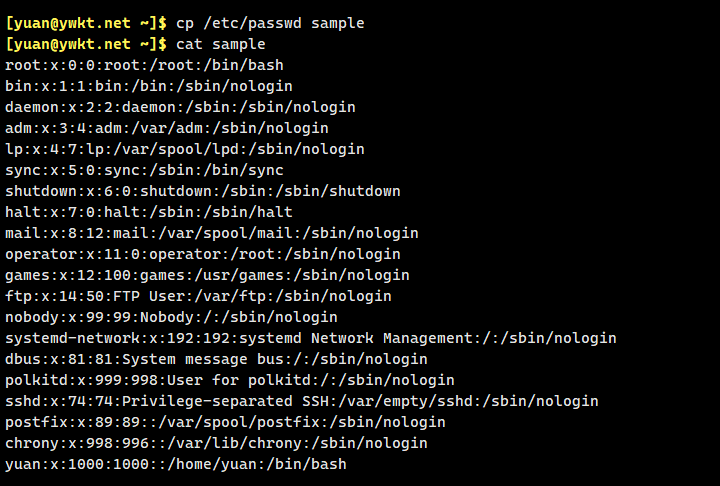The height and width of the screenshot is (486, 720).
Task: Click the games /usr/games line
Action: tap(207, 275)
